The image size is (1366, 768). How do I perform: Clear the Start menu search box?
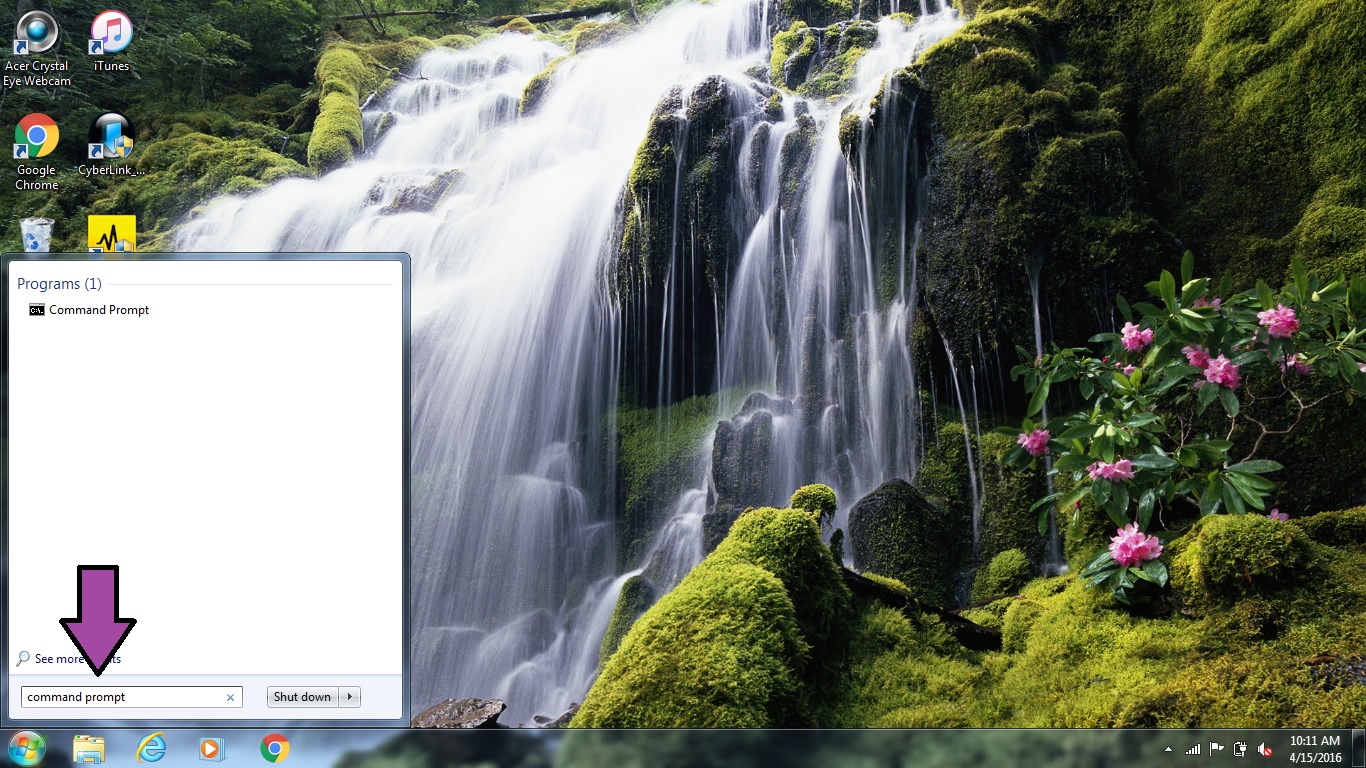pos(231,697)
